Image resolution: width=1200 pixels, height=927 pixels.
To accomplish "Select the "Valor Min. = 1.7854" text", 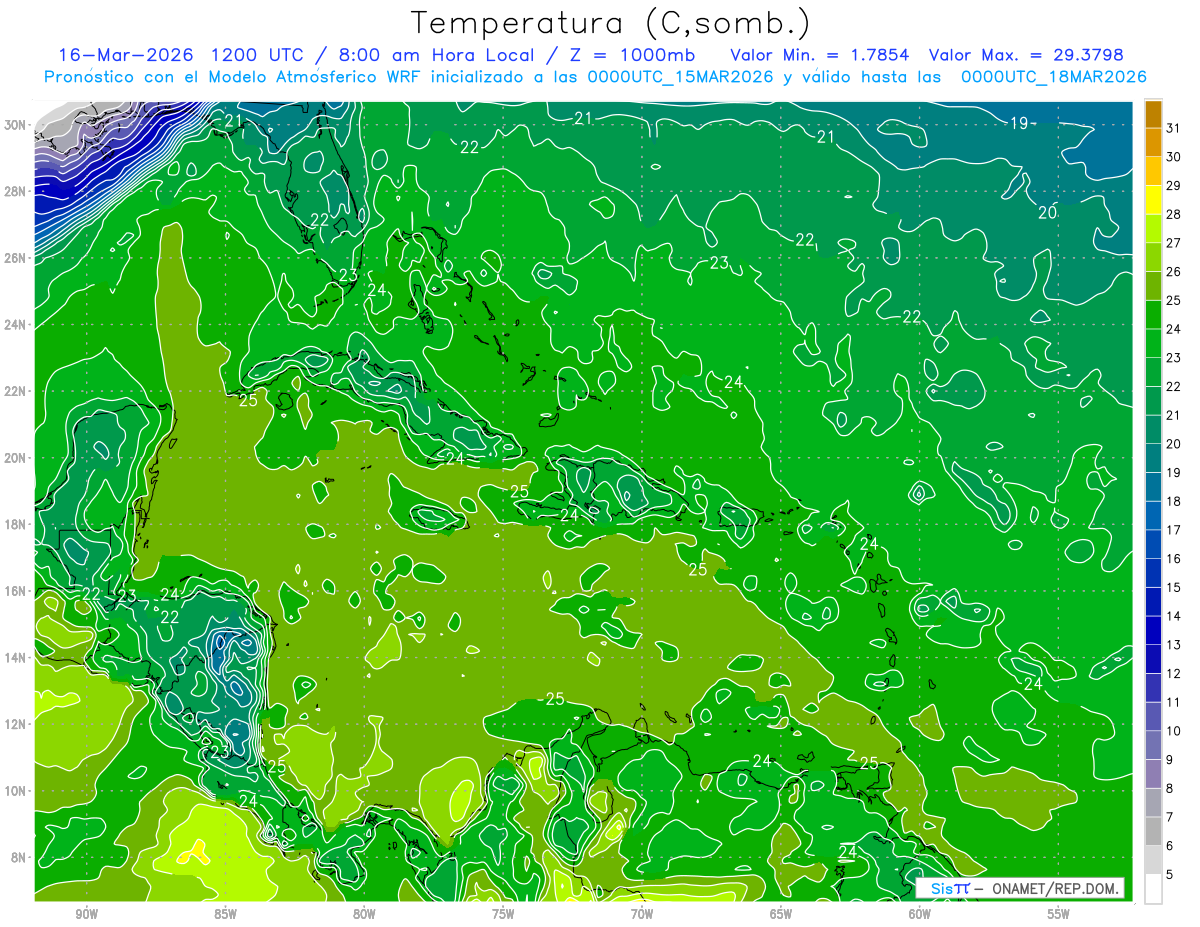I will click(820, 54).
